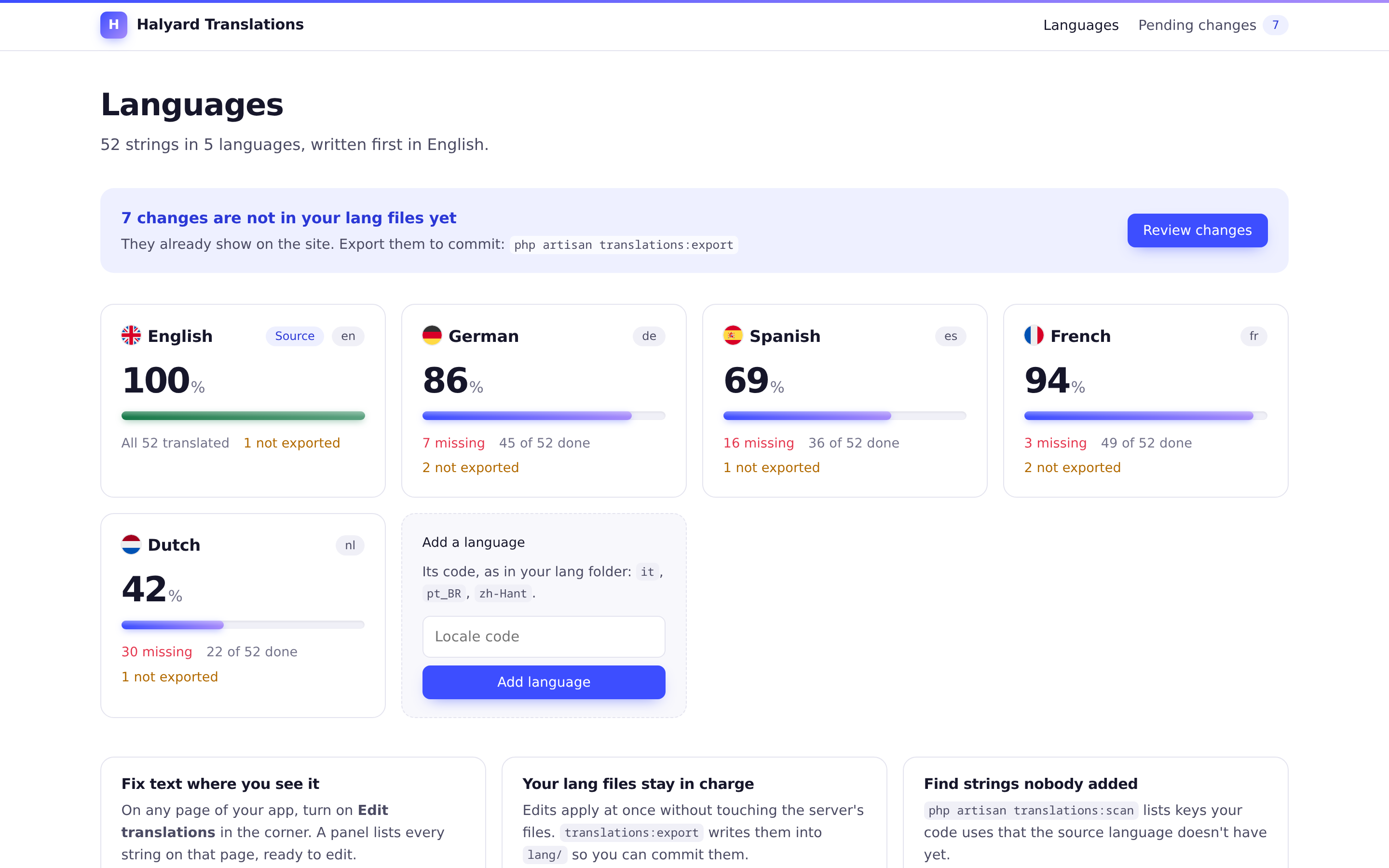Click the English UK flag icon

pyautogui.click(x=131, y=335)
